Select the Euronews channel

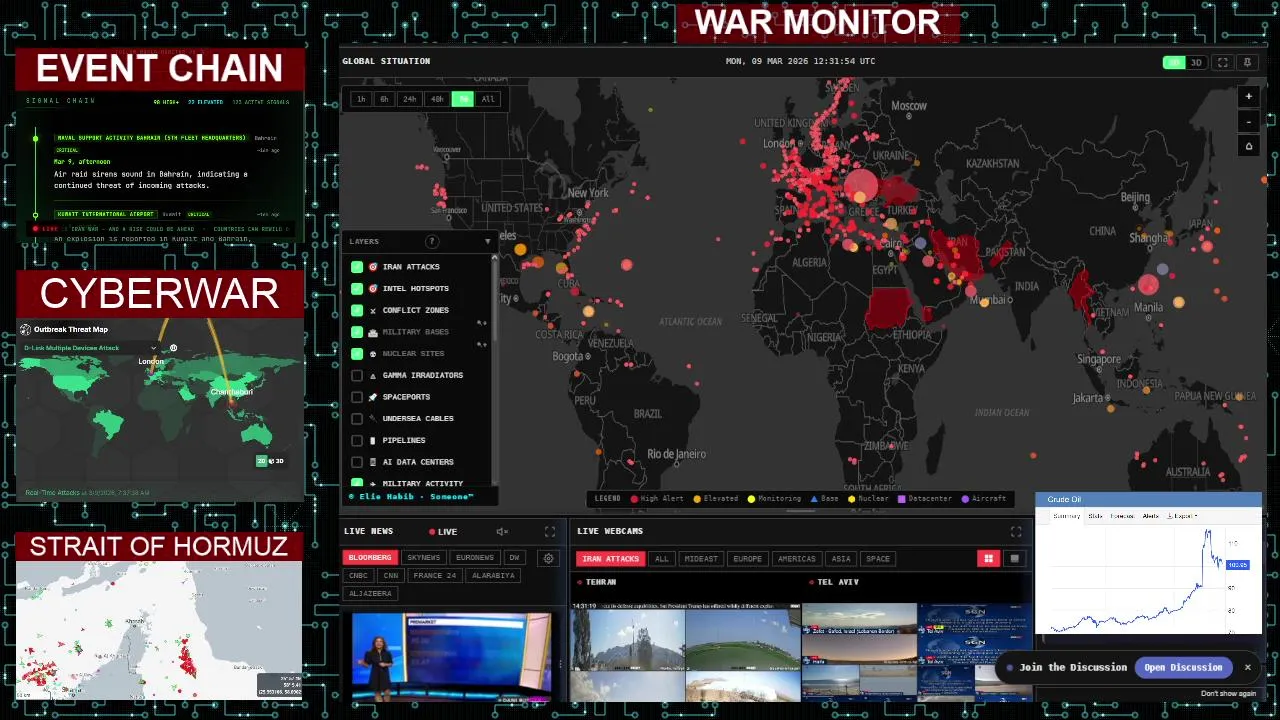tap(475, 558)
